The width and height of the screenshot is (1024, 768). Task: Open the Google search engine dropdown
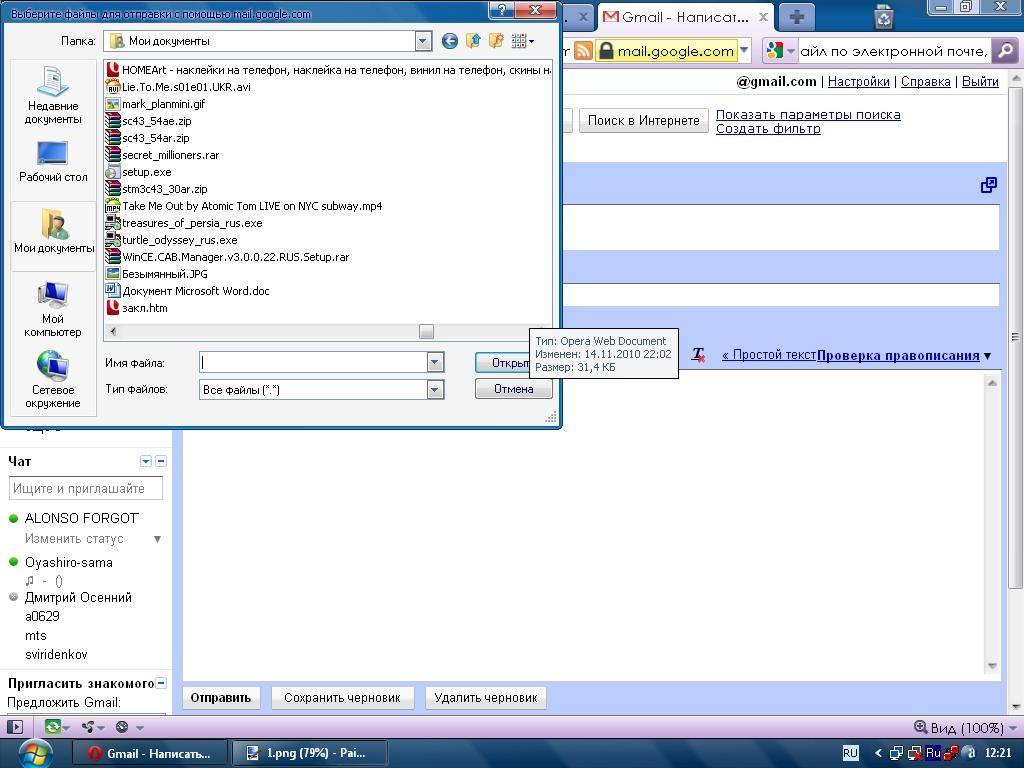(x=780, y=50)
